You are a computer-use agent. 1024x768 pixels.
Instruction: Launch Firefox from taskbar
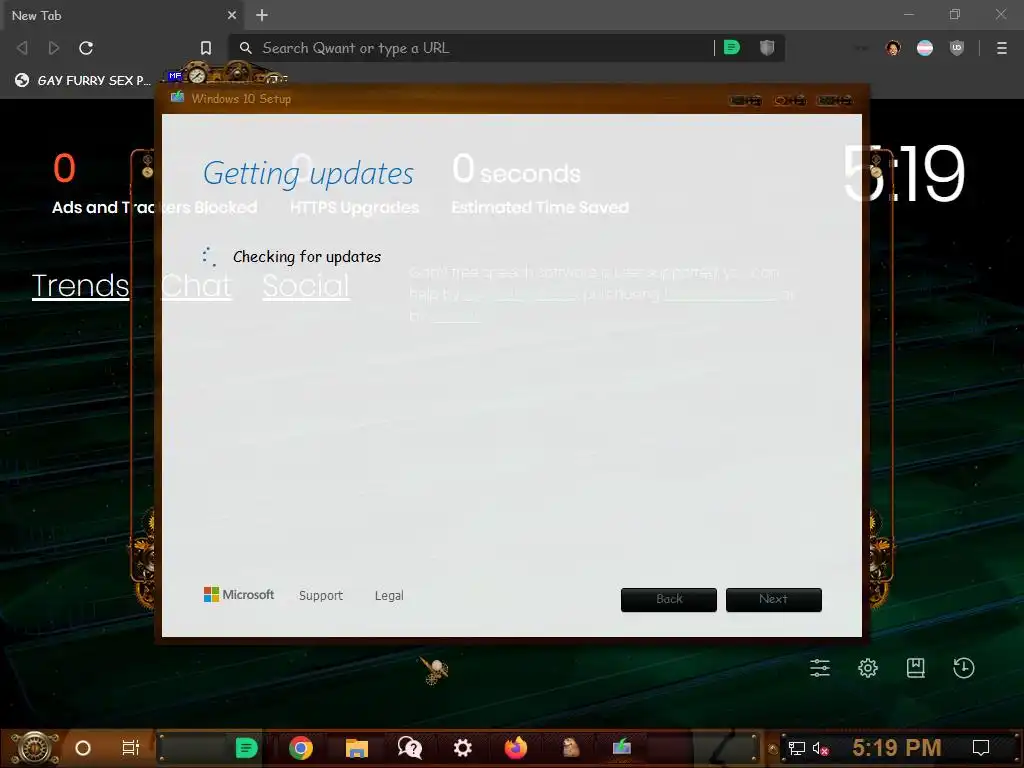[x=516, y=748]
